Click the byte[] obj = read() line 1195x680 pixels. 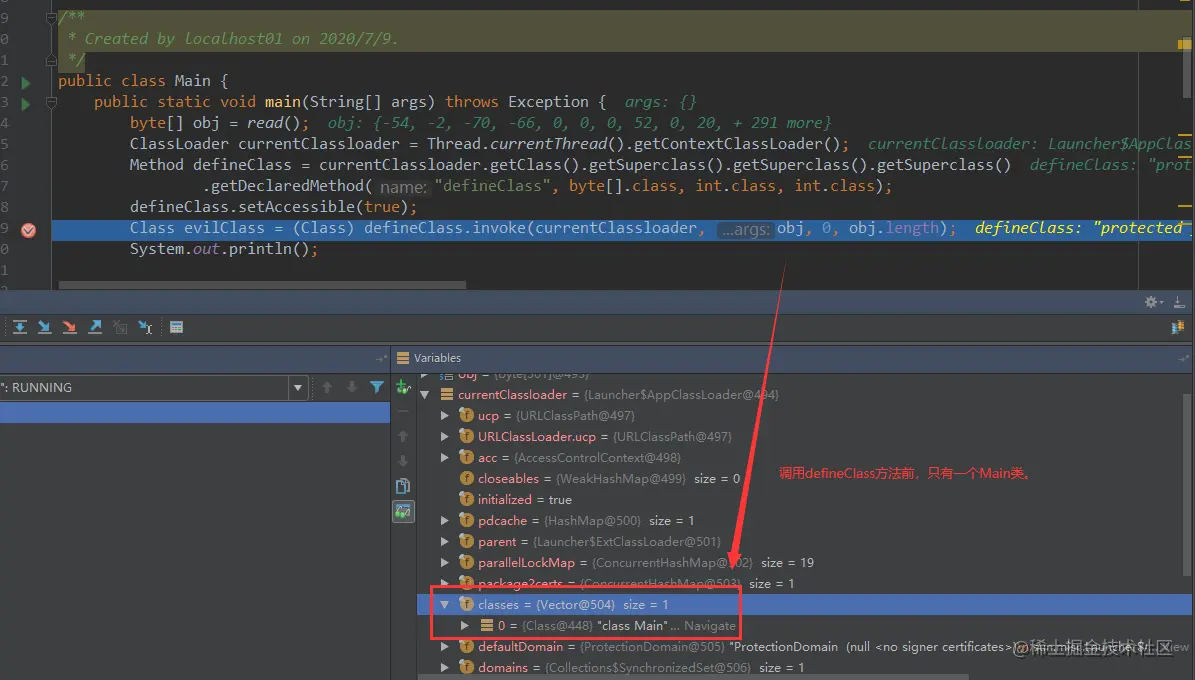point(219,123)
